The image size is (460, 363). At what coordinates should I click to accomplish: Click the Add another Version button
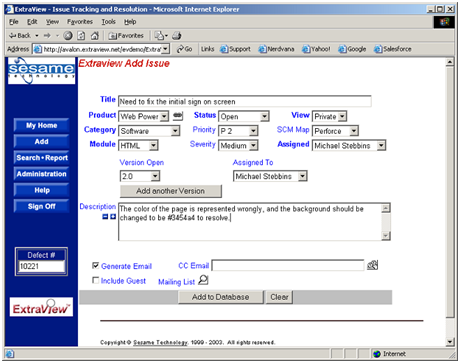pos(171,191)
